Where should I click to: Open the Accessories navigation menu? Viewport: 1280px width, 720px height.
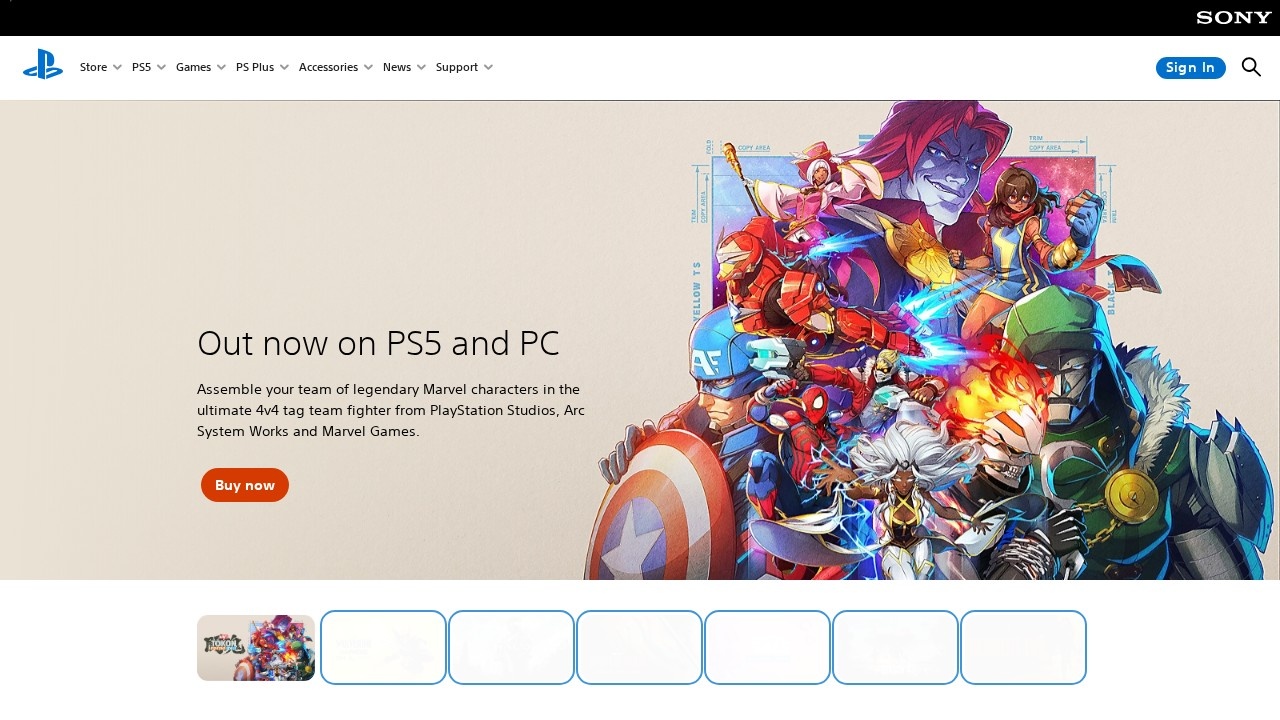point(336,68)
